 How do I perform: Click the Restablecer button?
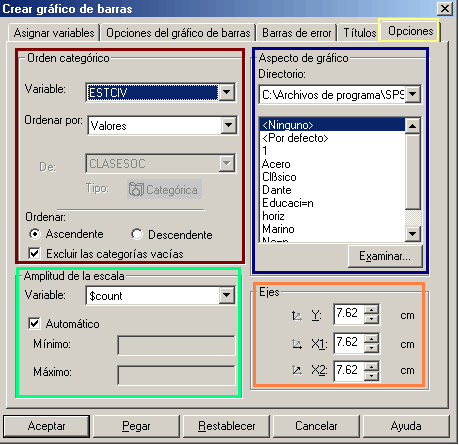point(226,426)
